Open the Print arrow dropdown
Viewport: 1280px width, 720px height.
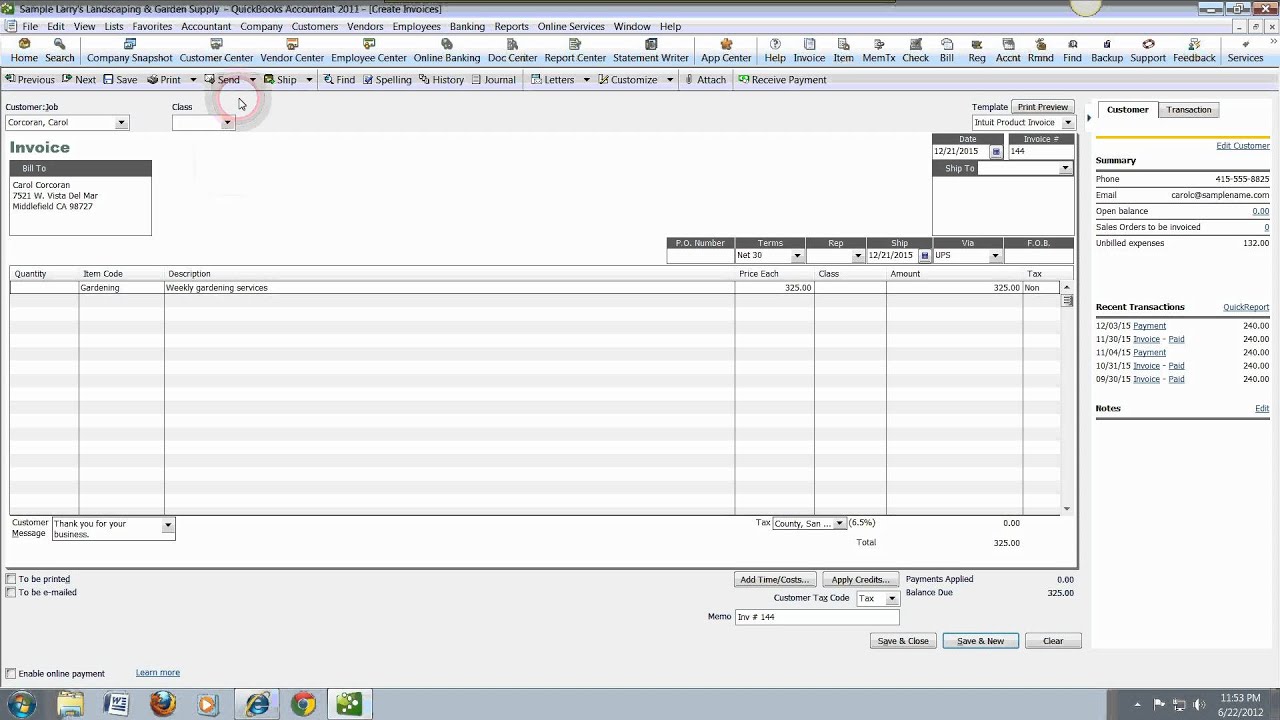click(x=193, y=80)
